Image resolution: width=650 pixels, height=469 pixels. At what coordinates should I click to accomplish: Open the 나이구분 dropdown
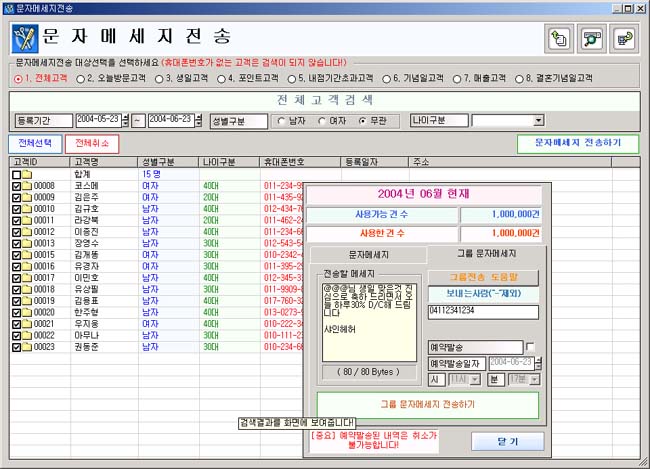(538, 121)
